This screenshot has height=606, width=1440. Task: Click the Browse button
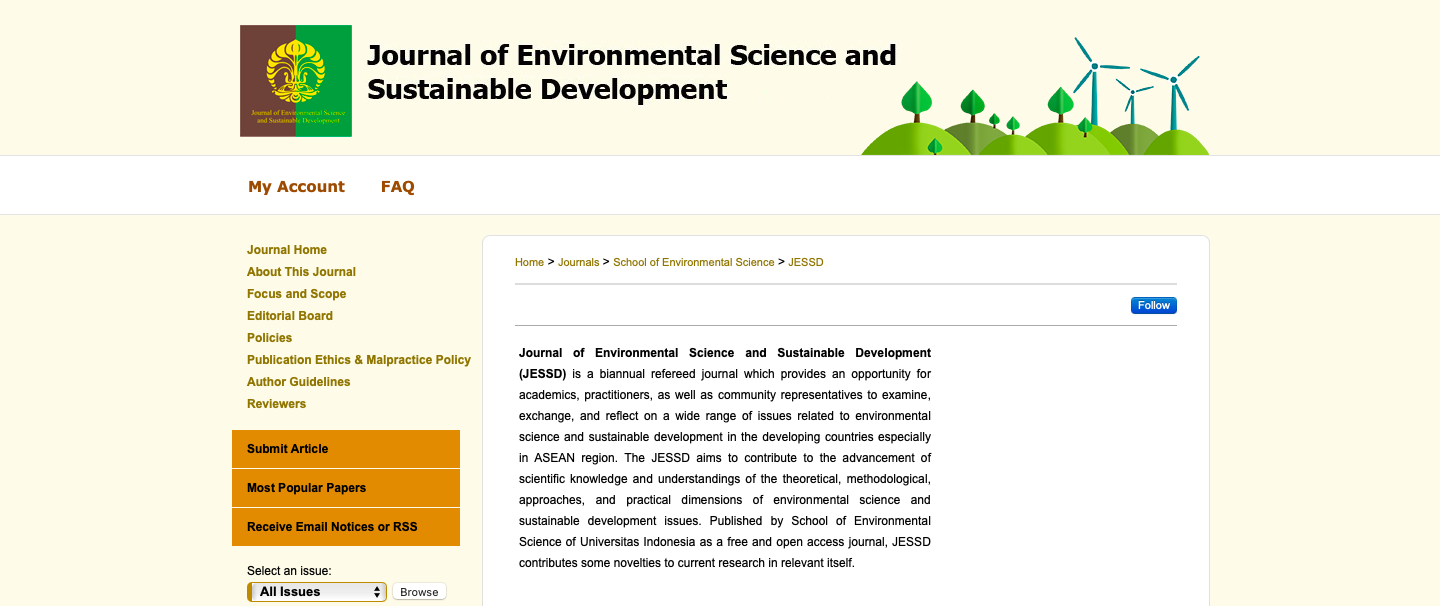419,592
